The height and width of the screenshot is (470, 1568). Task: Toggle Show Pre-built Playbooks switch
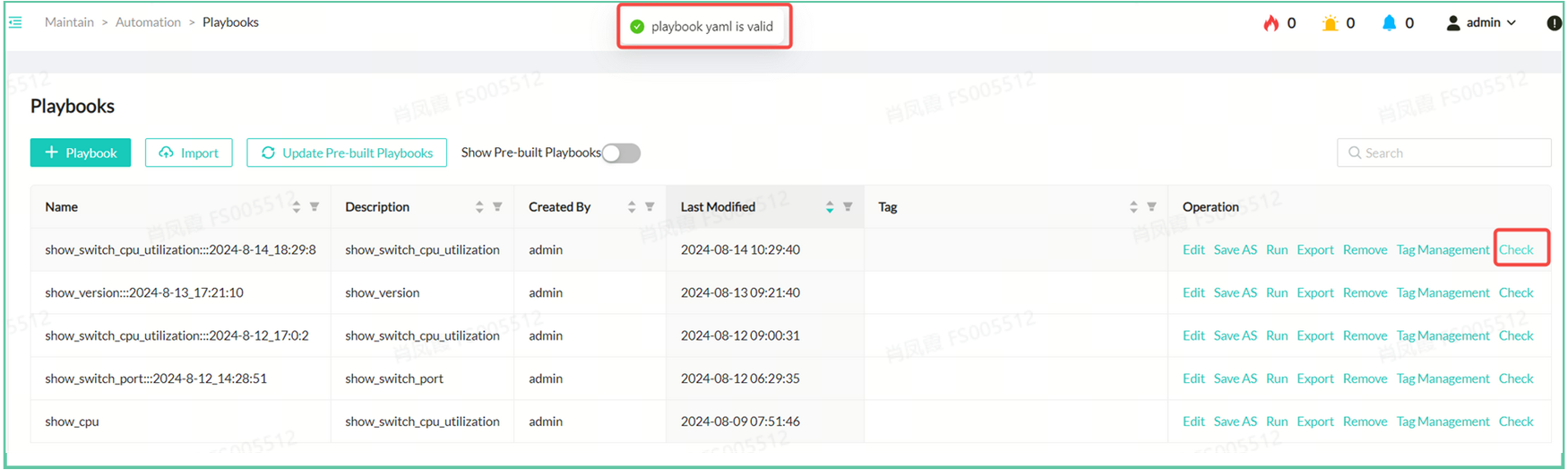click(x=621, y=153)
